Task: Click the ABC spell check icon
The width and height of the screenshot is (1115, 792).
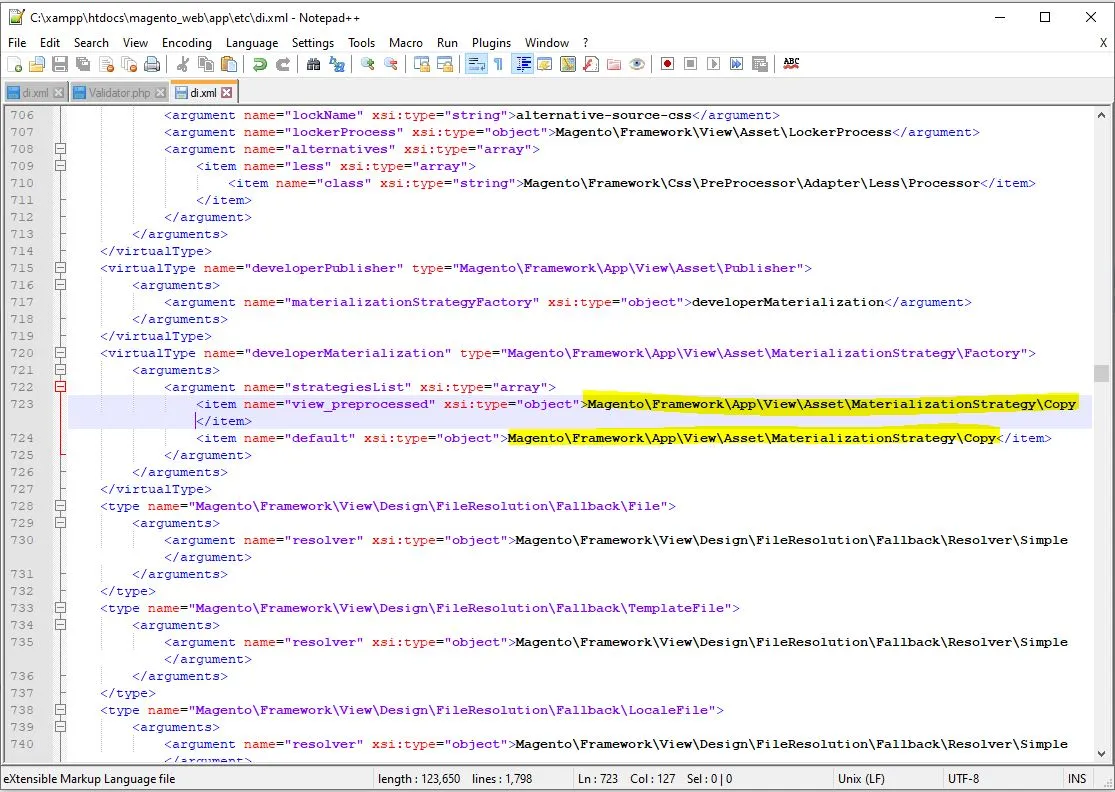Action: point(791,65)
